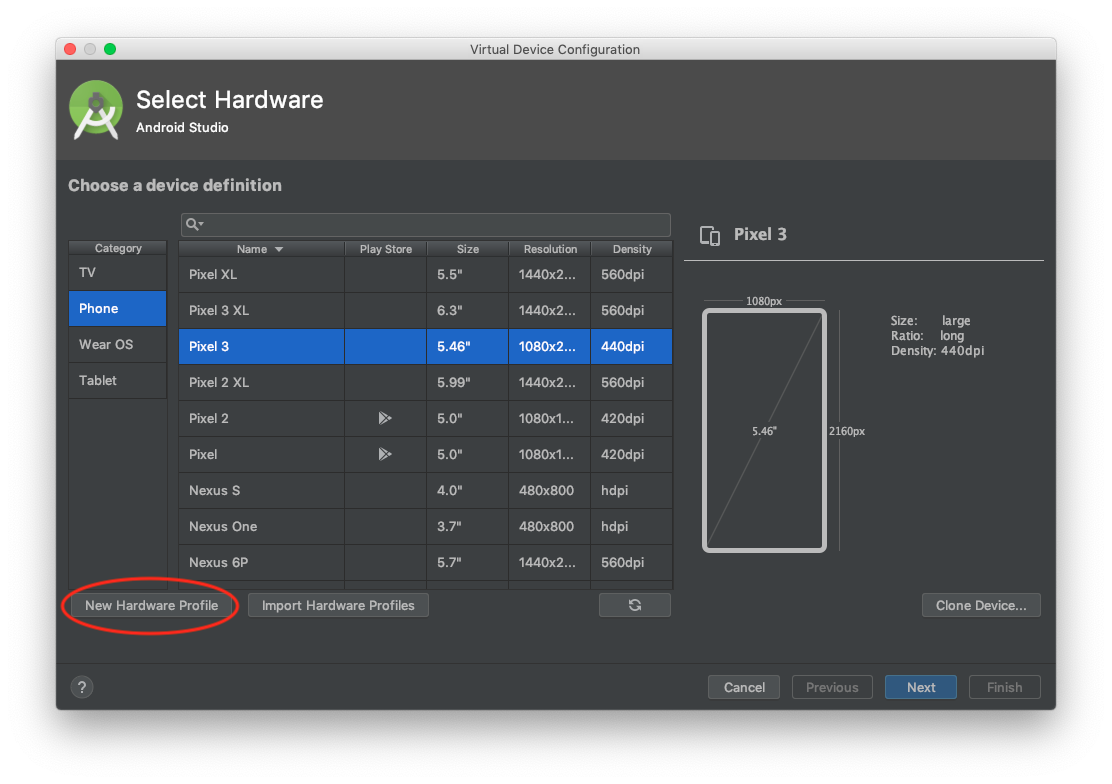Select the Pixel XL device row
Image resolution: width=1112 pixels, height=784 pixels.
click(x=426, y=275)
